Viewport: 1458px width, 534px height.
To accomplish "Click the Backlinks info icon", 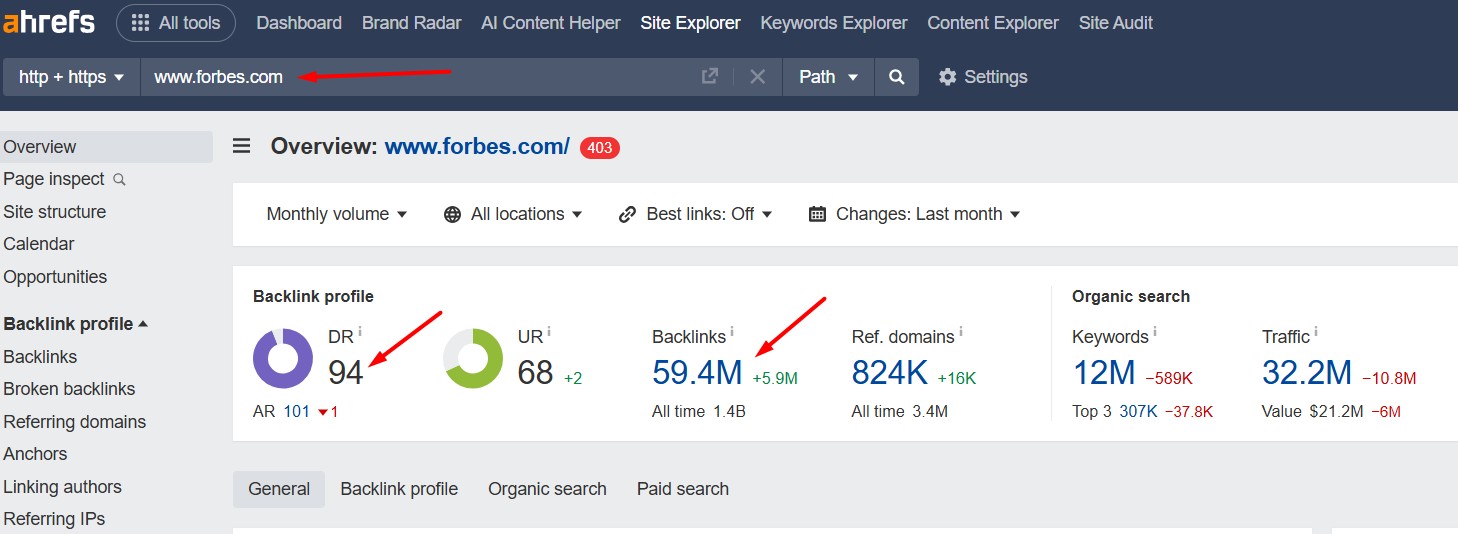I will 732,332.
